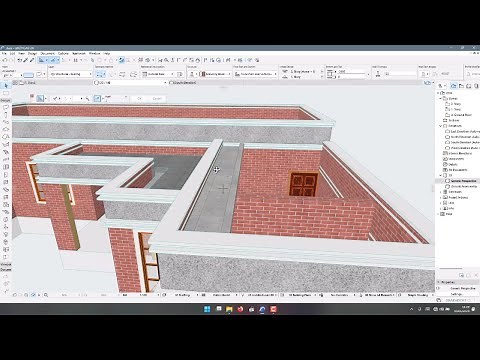This screenshot has width=480, height=360.
Task: Open the View menu
Action: click(22, 53)
